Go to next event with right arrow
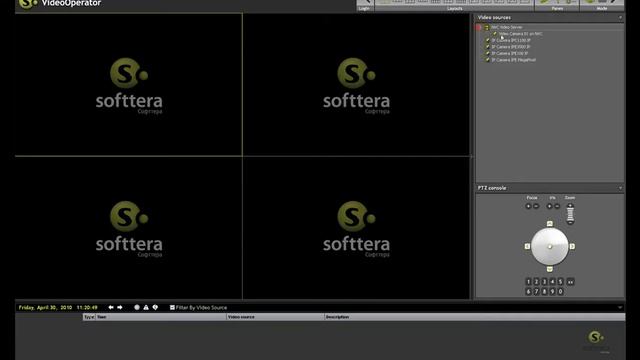Image resolution: width=640 pixels, height=360 pixels. tap(120, 307)
